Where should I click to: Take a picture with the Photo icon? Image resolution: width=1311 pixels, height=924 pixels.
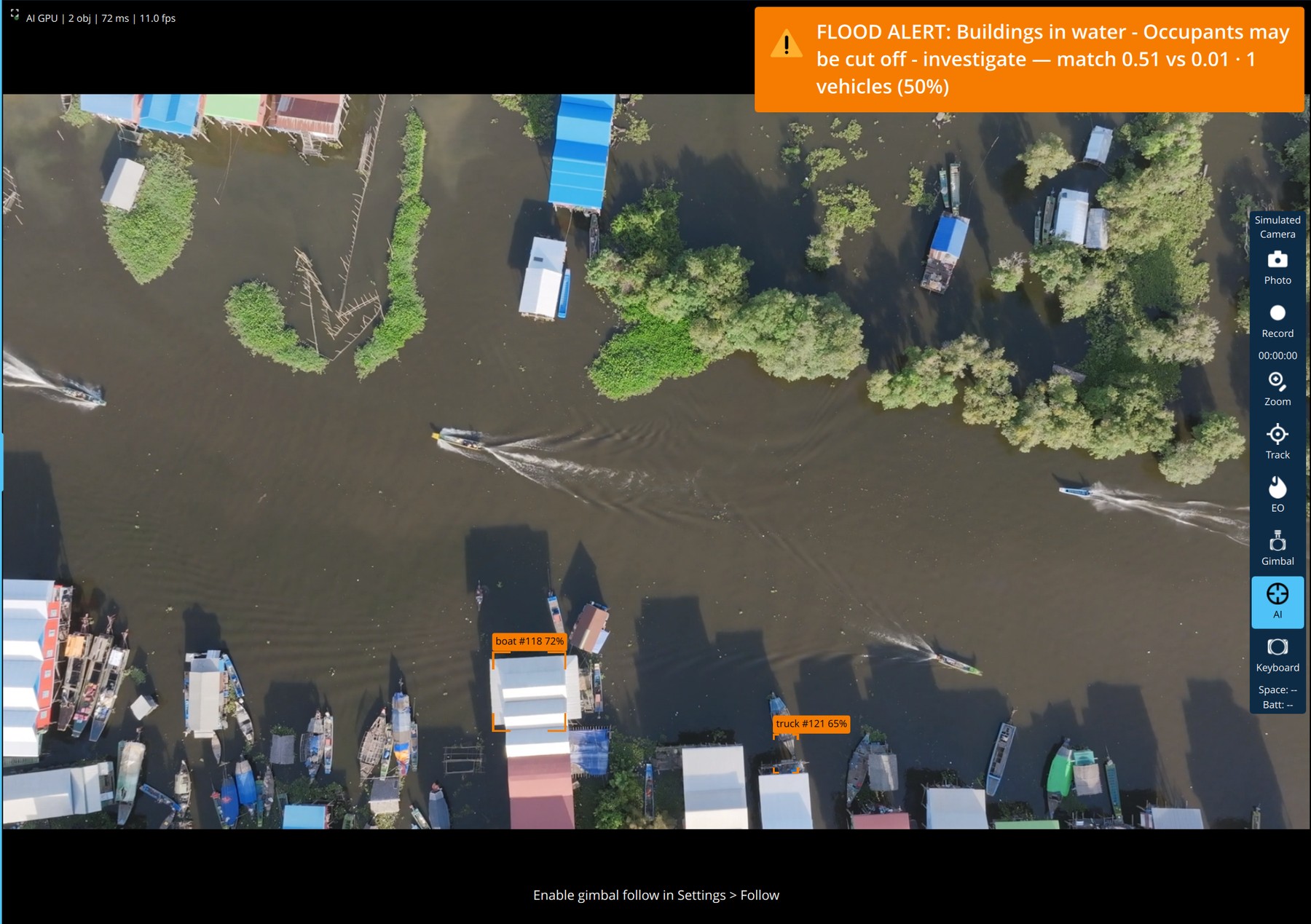pyautogui.click(x=1277, y=267)
